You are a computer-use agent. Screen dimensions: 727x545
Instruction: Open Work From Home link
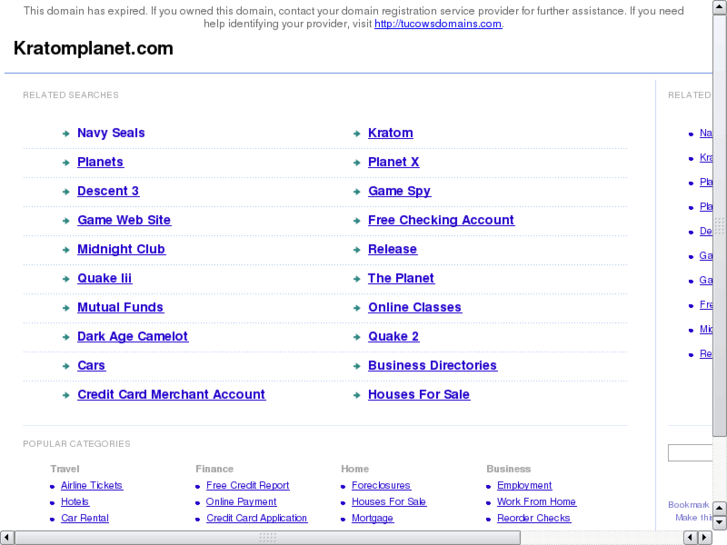[536, 502]
